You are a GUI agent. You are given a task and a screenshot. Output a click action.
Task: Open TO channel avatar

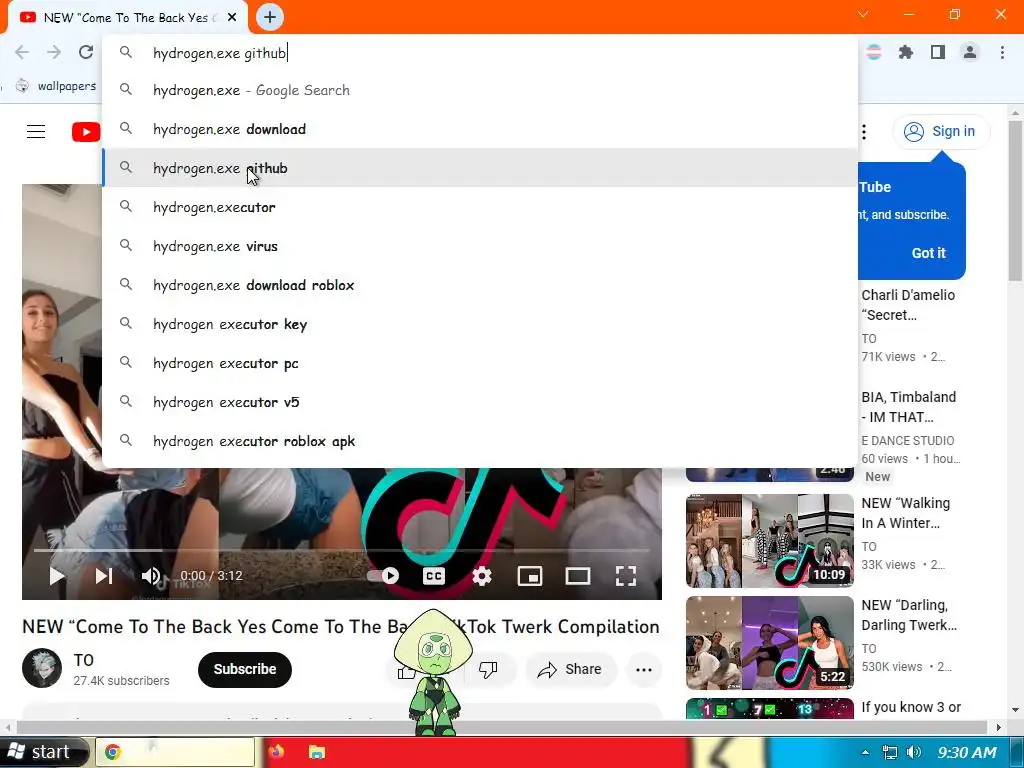pyautogui.click(x=42, y=668)
